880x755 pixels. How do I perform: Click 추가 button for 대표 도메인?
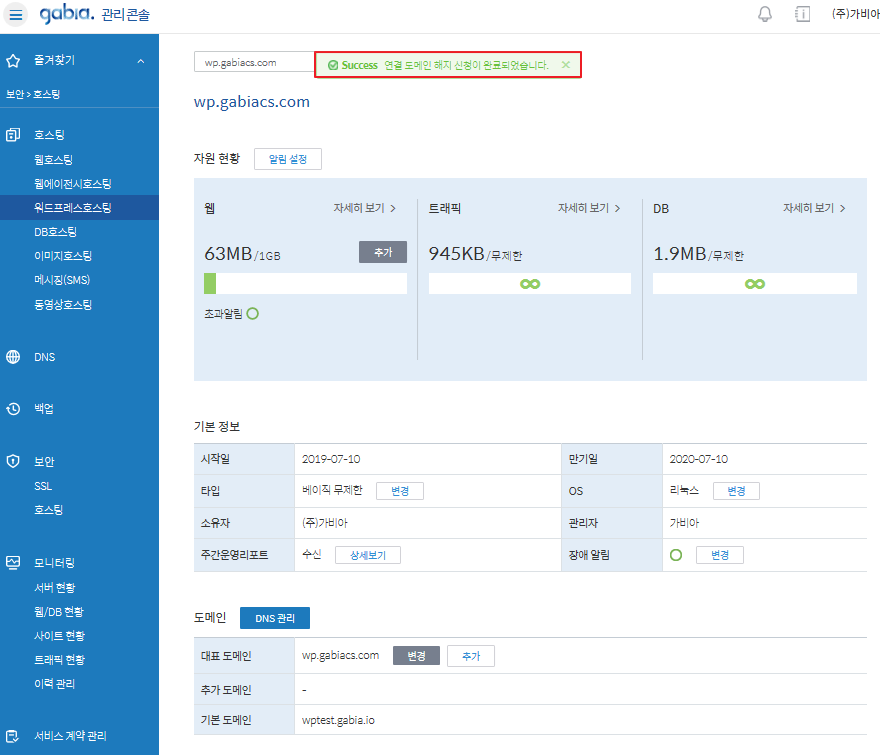coord(471,656)
